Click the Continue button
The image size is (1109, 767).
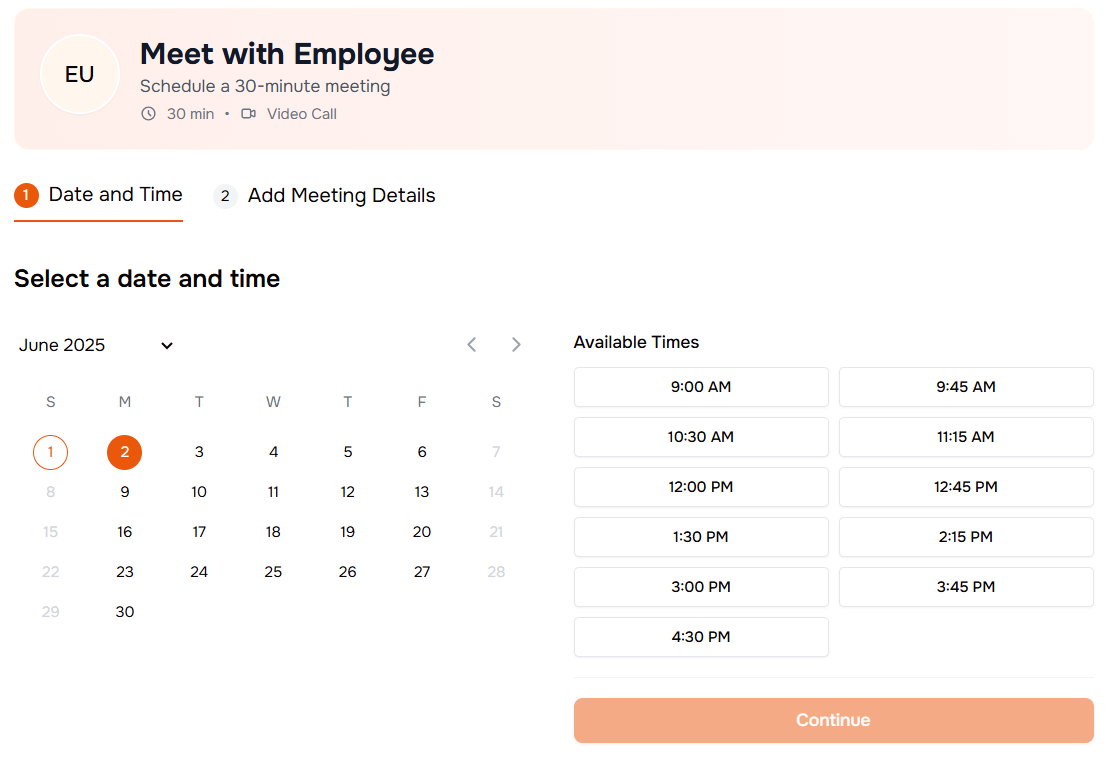(832, 720)
